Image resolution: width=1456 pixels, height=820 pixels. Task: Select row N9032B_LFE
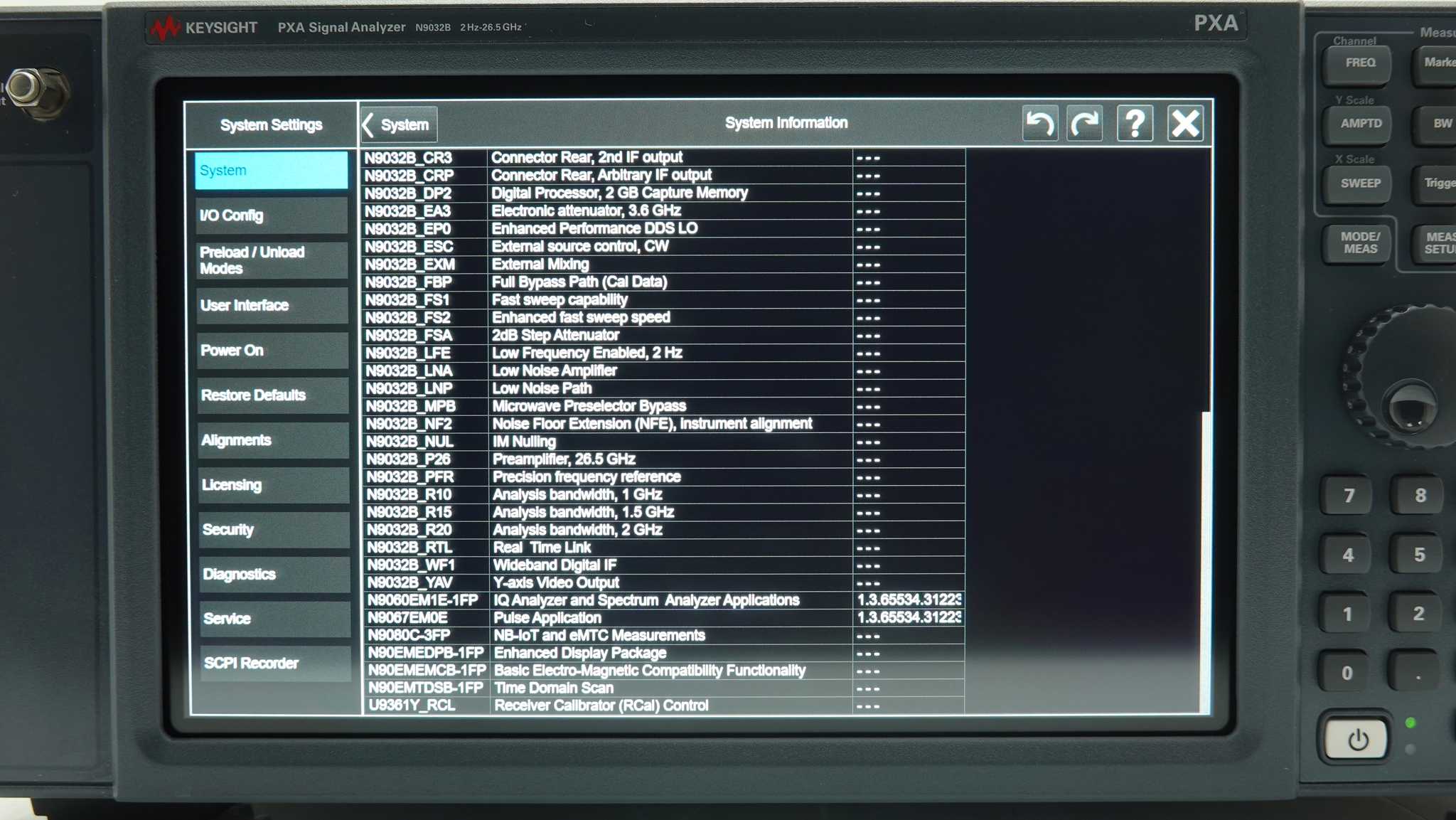(663, 353)
